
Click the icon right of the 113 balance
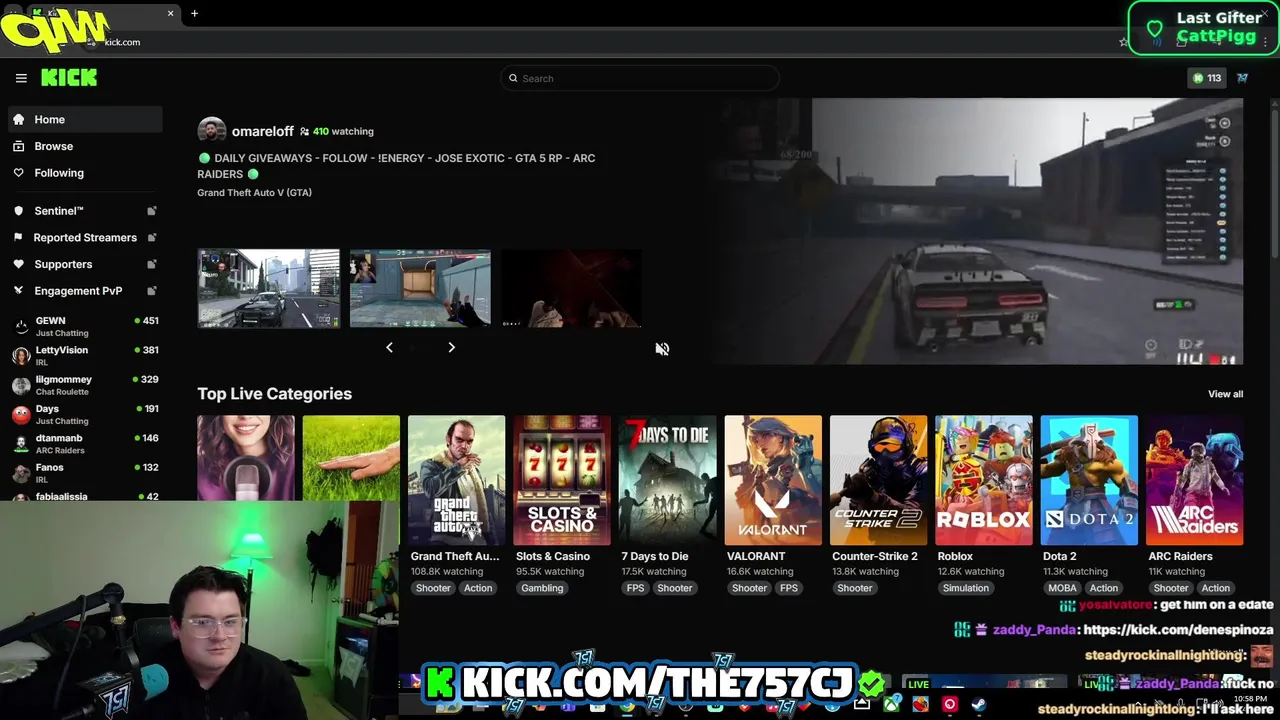coord(1243,78)
